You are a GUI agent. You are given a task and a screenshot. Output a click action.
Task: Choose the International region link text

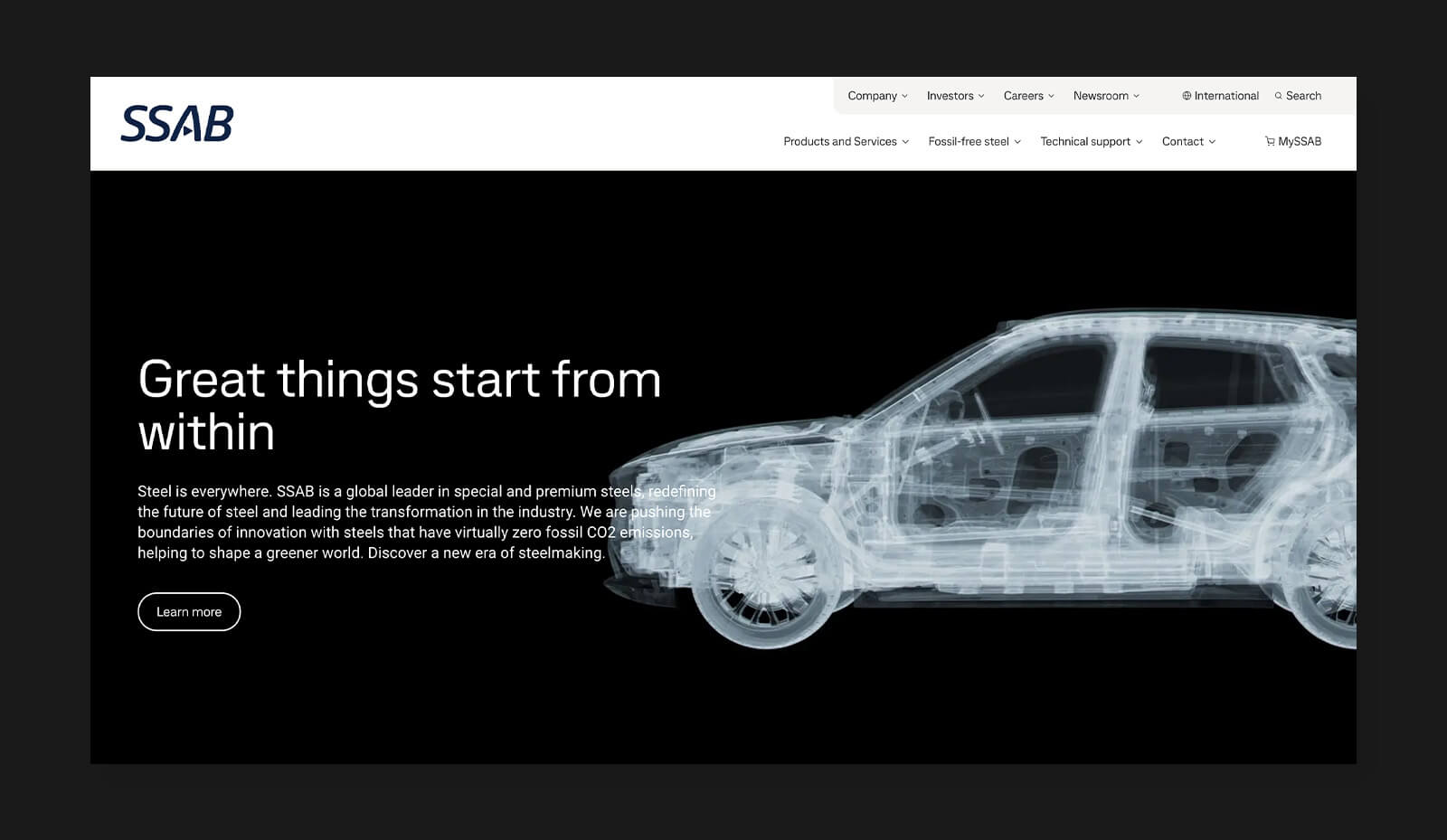coord(1226,96)
